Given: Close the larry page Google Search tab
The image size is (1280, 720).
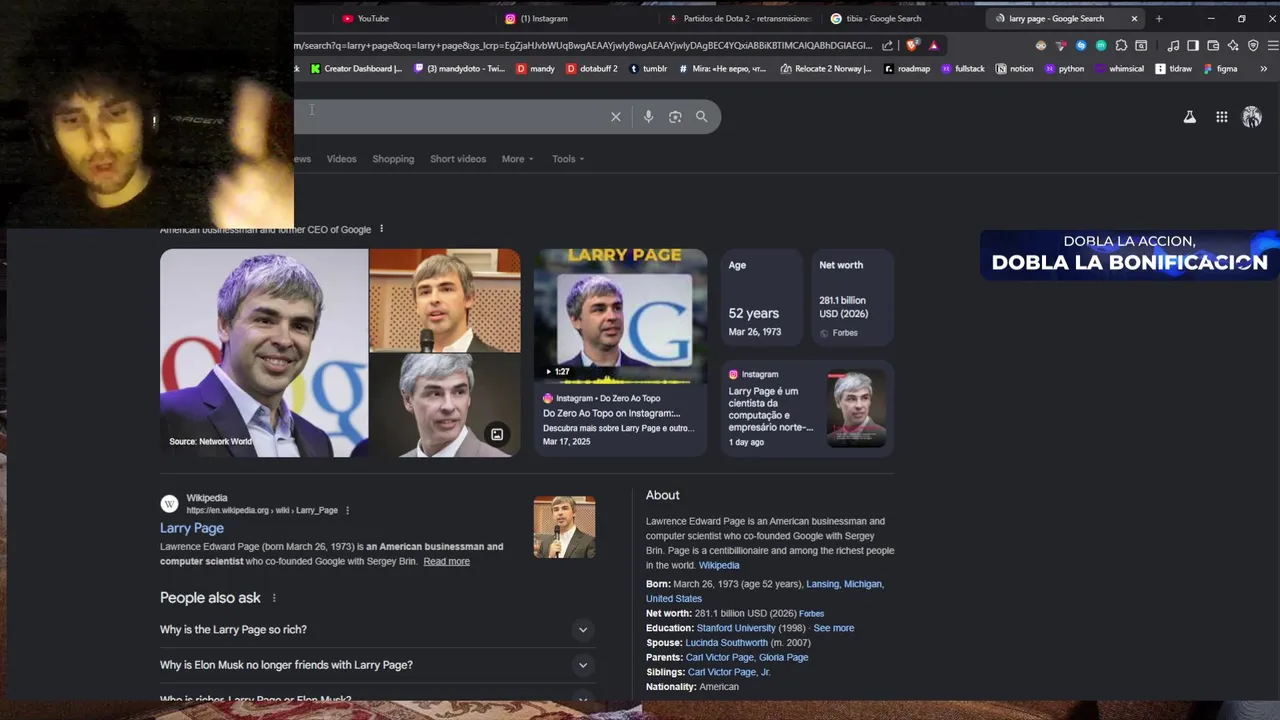Looking at the screenshot, I should 1134,18.
